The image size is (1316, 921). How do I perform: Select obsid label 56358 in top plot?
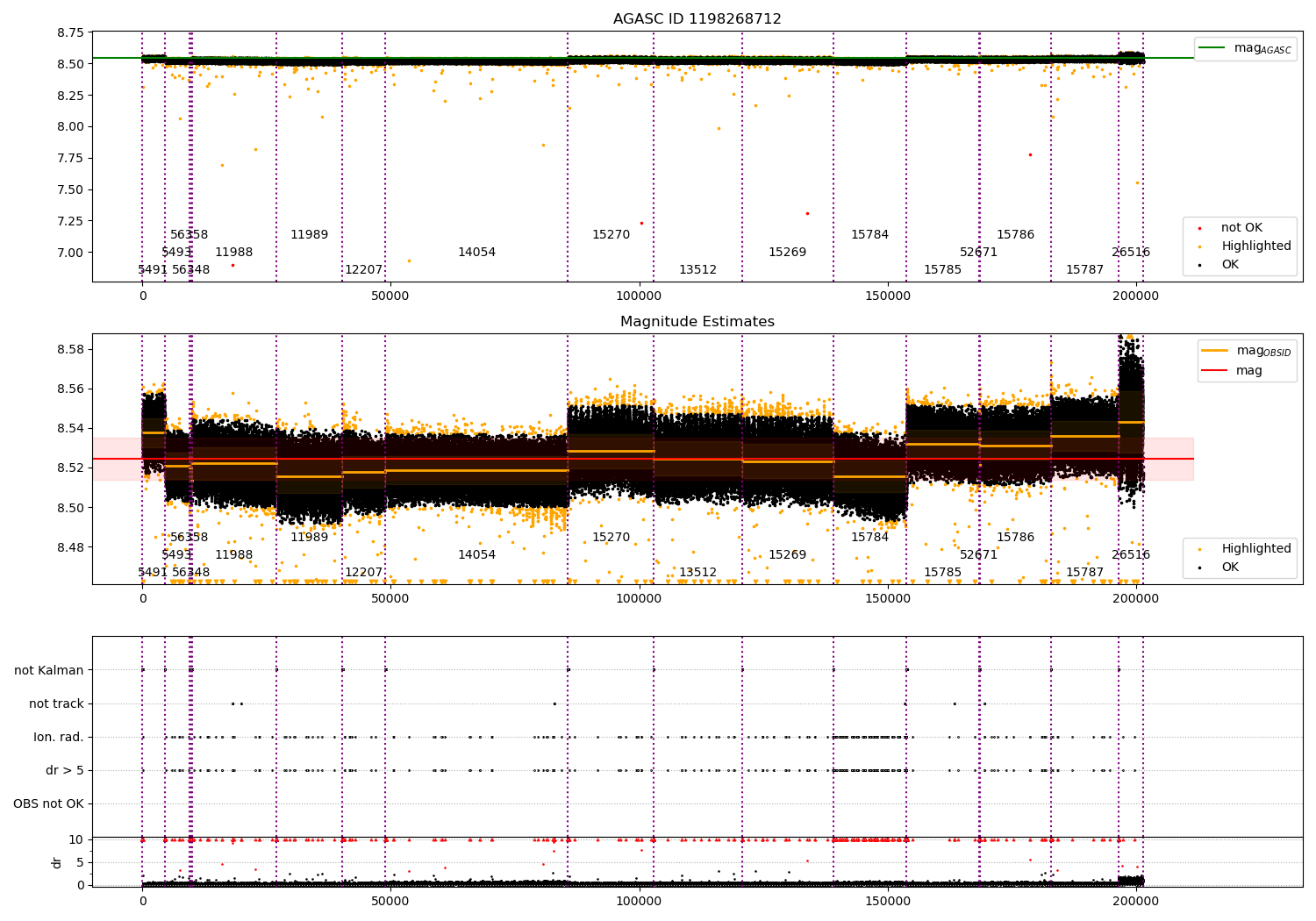(190, 235)
